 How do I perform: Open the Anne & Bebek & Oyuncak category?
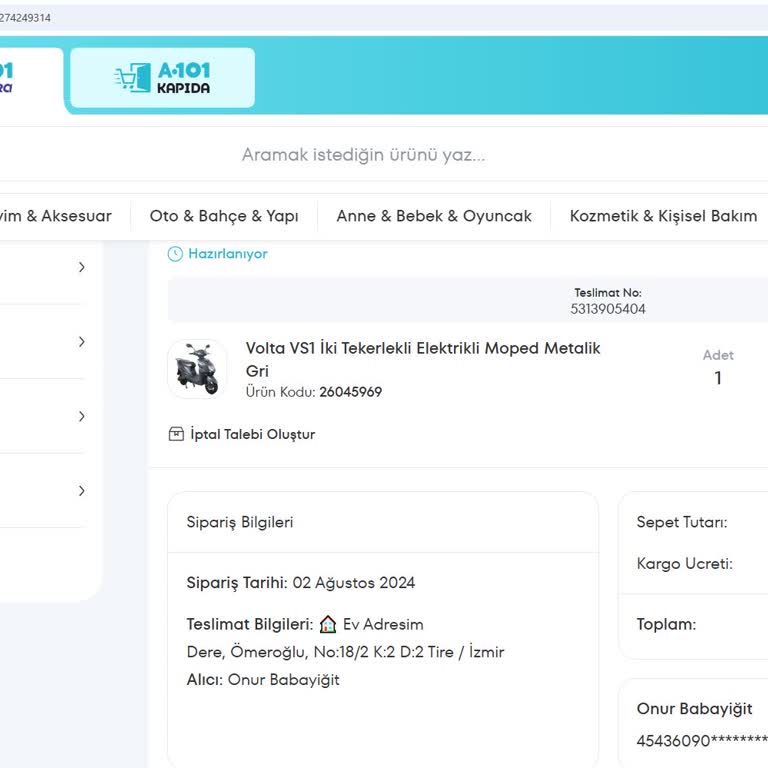434,216
